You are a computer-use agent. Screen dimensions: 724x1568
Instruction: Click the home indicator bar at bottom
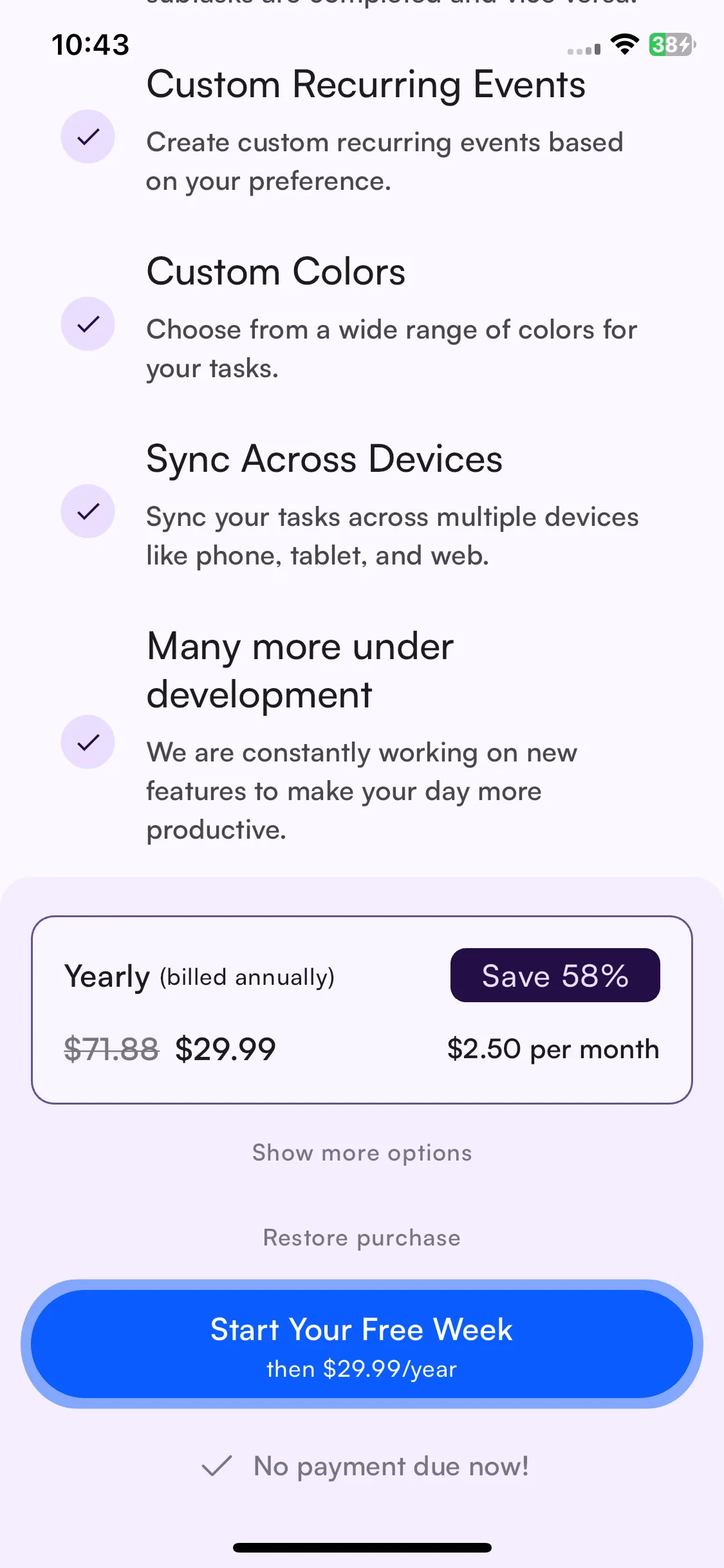pos(362,1547)
